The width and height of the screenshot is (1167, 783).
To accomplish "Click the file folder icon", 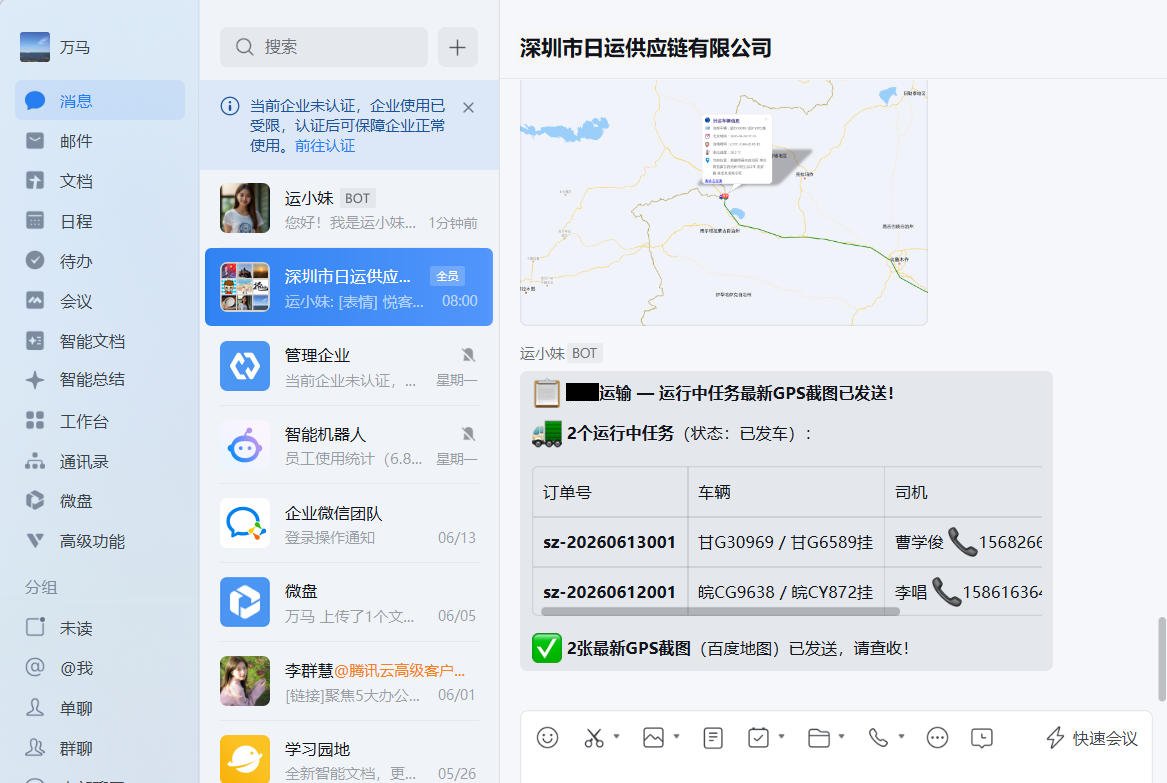I will tap(819, 738).
